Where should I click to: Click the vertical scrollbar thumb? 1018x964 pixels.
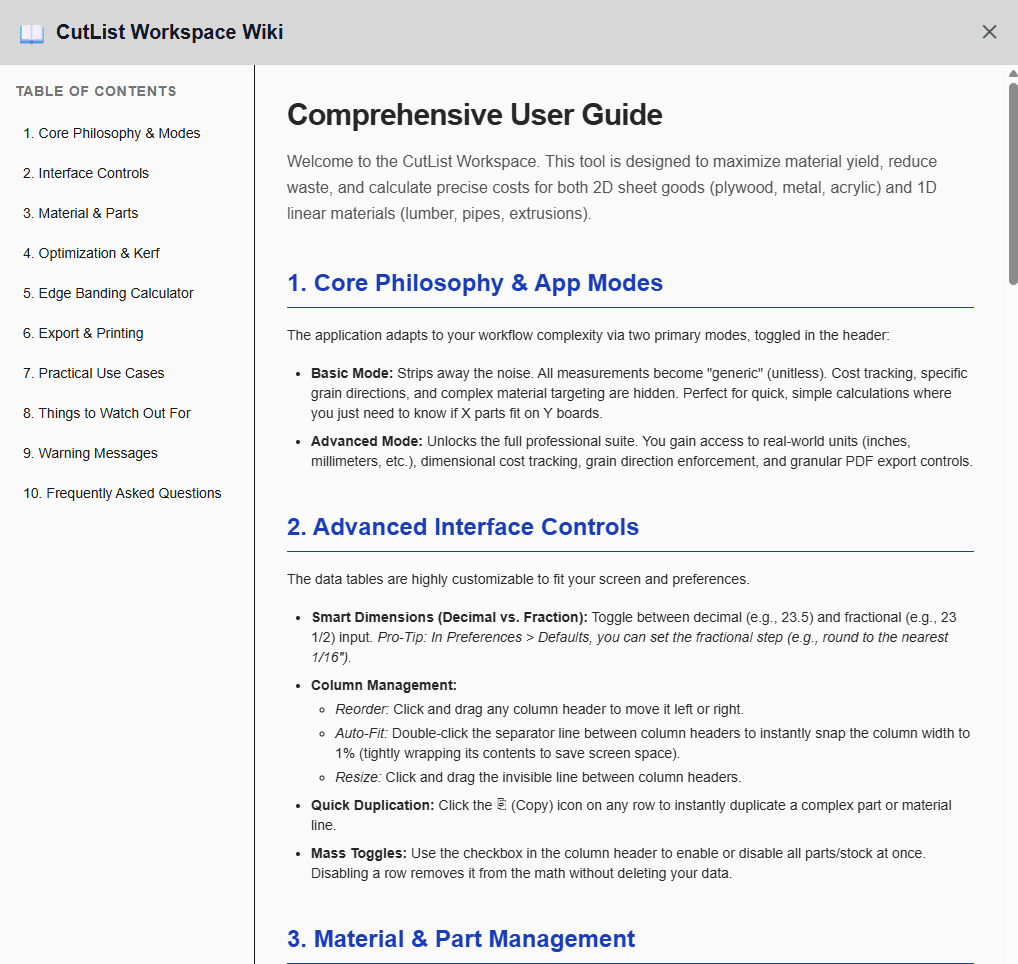click(x=1013, y=183)
